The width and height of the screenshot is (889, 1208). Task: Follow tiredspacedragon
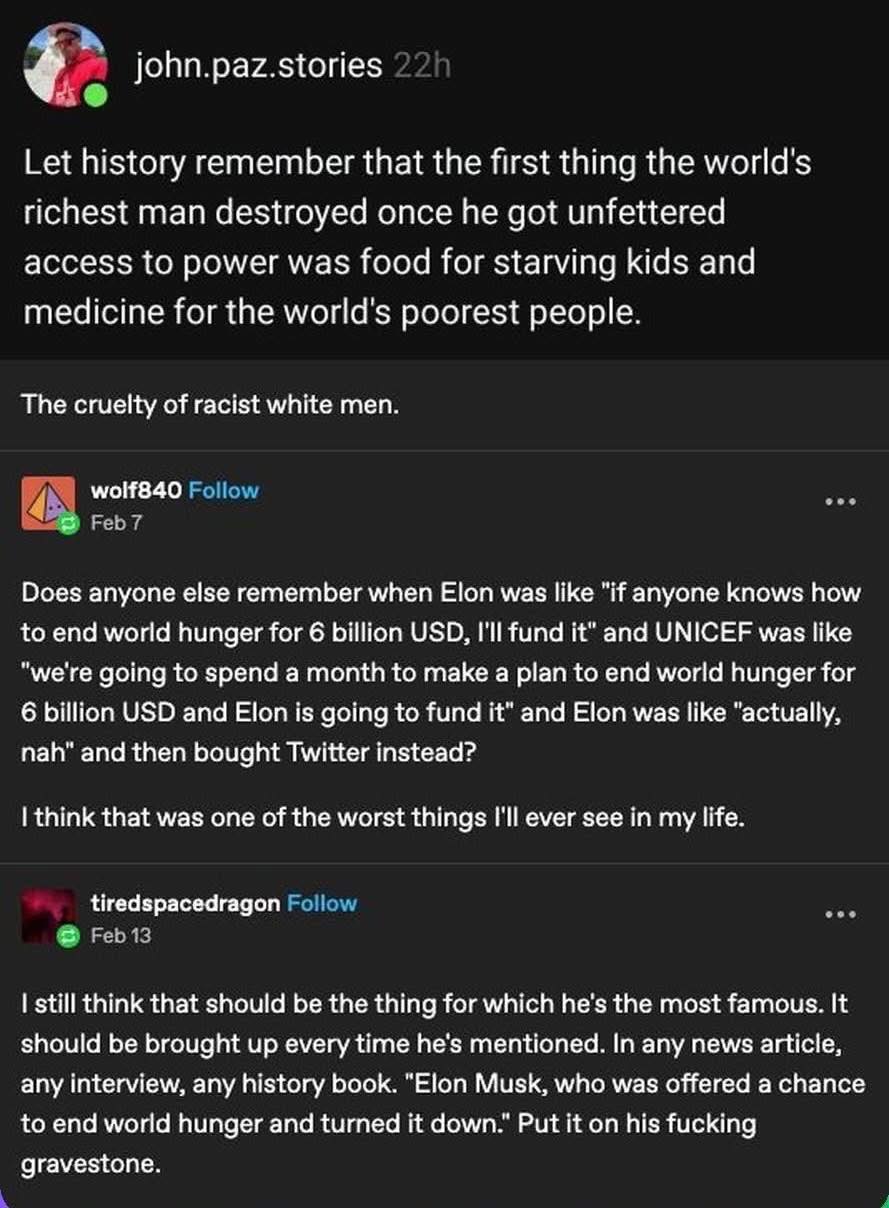[x=321, y=903]
